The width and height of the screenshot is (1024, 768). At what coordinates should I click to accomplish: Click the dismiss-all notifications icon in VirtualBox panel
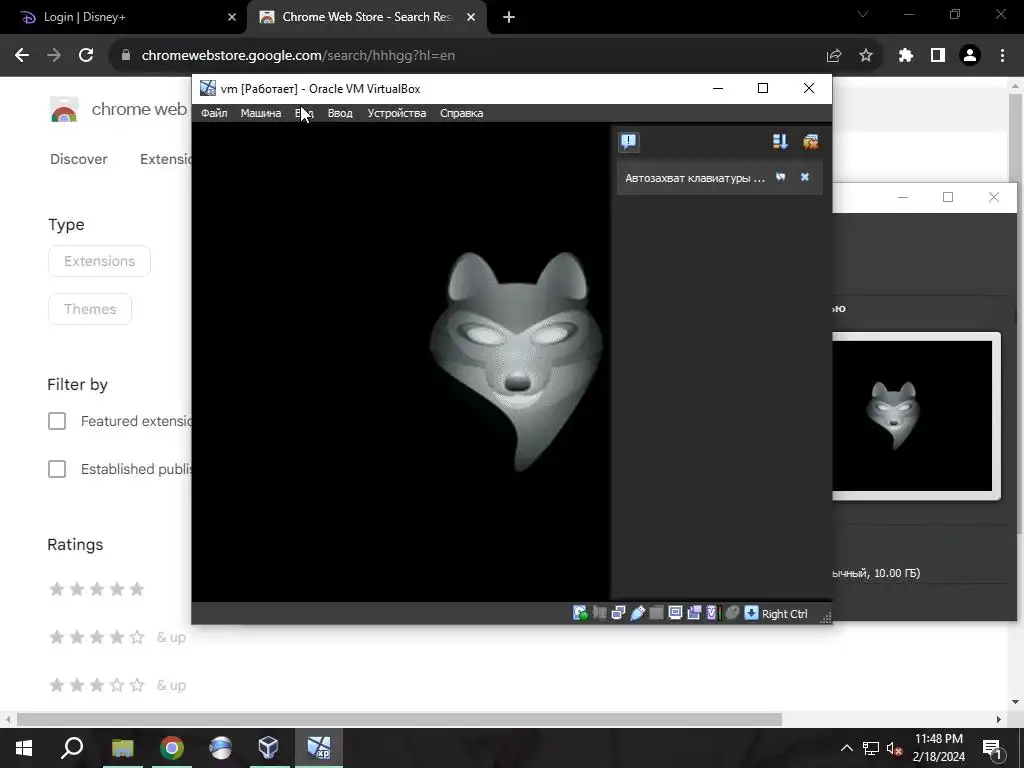810,142
